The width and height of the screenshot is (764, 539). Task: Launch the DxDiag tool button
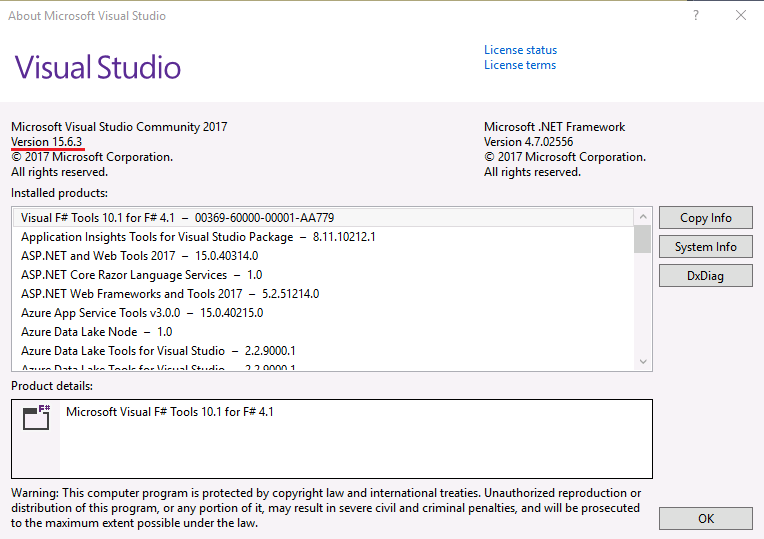pyautogui.click(x=705, y=276)
